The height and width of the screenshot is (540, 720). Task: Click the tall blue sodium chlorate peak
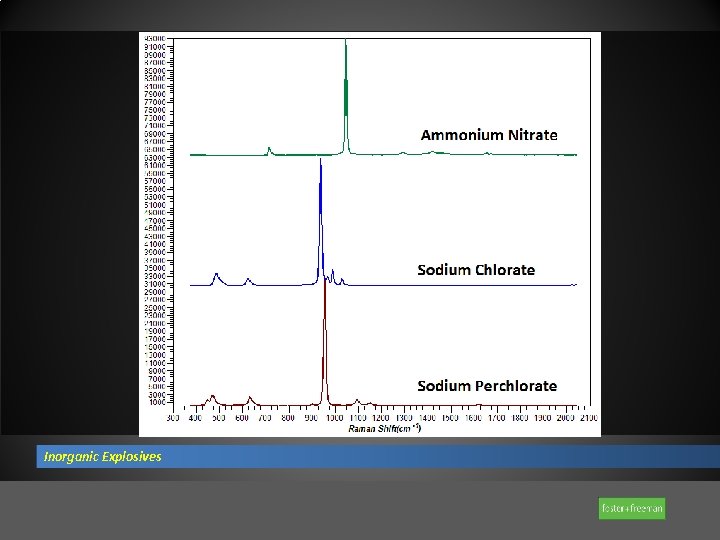coord(321,220)
